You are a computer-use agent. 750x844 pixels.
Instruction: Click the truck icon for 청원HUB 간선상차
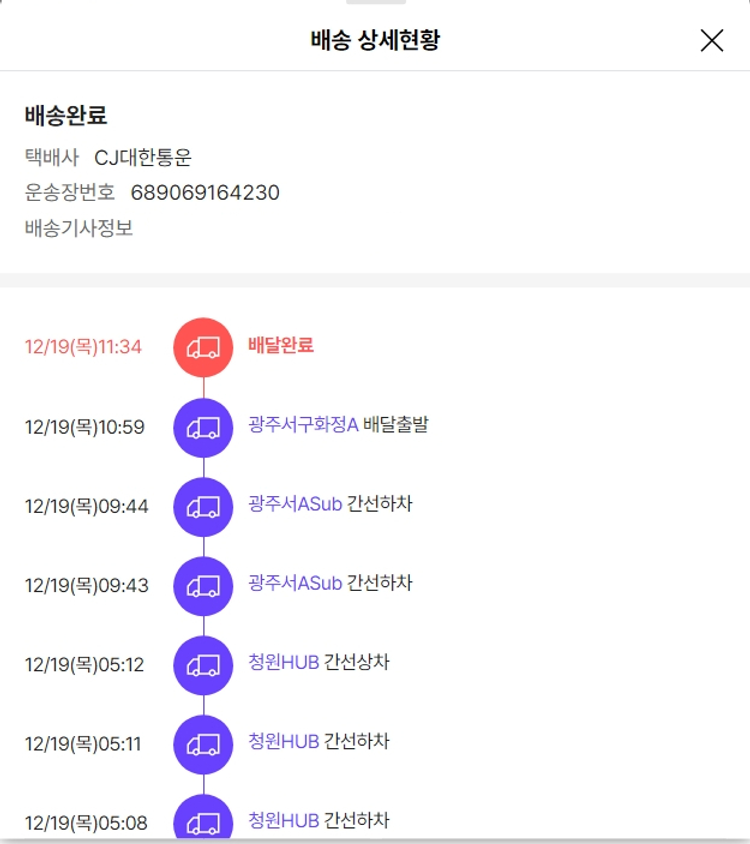203,665
